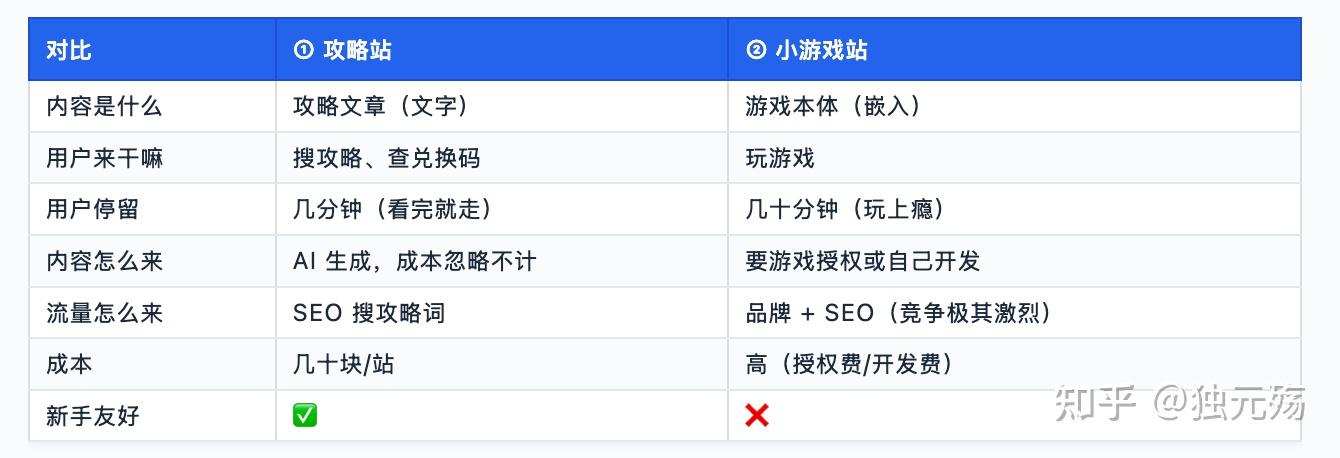
Task: Click the 搜攻略、查兑换码 cell
Action: click(502, 158)
